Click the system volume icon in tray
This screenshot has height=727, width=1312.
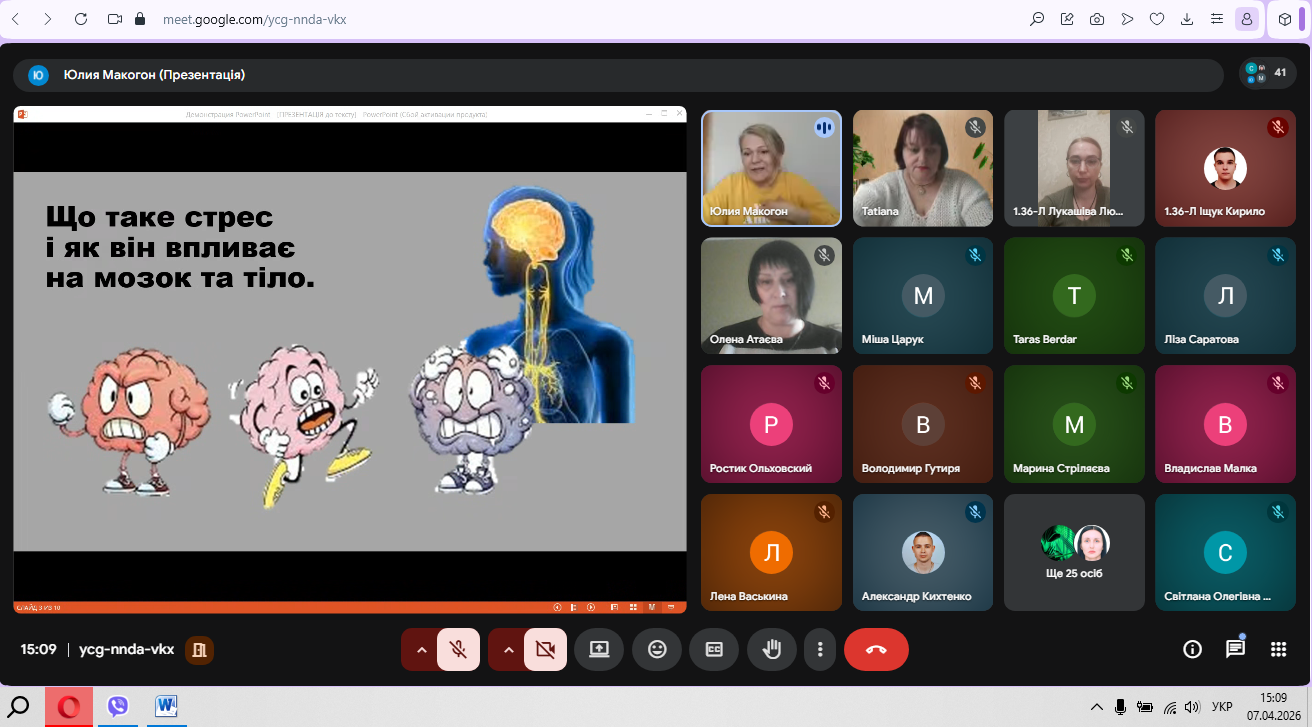(x=1191, y=707)
